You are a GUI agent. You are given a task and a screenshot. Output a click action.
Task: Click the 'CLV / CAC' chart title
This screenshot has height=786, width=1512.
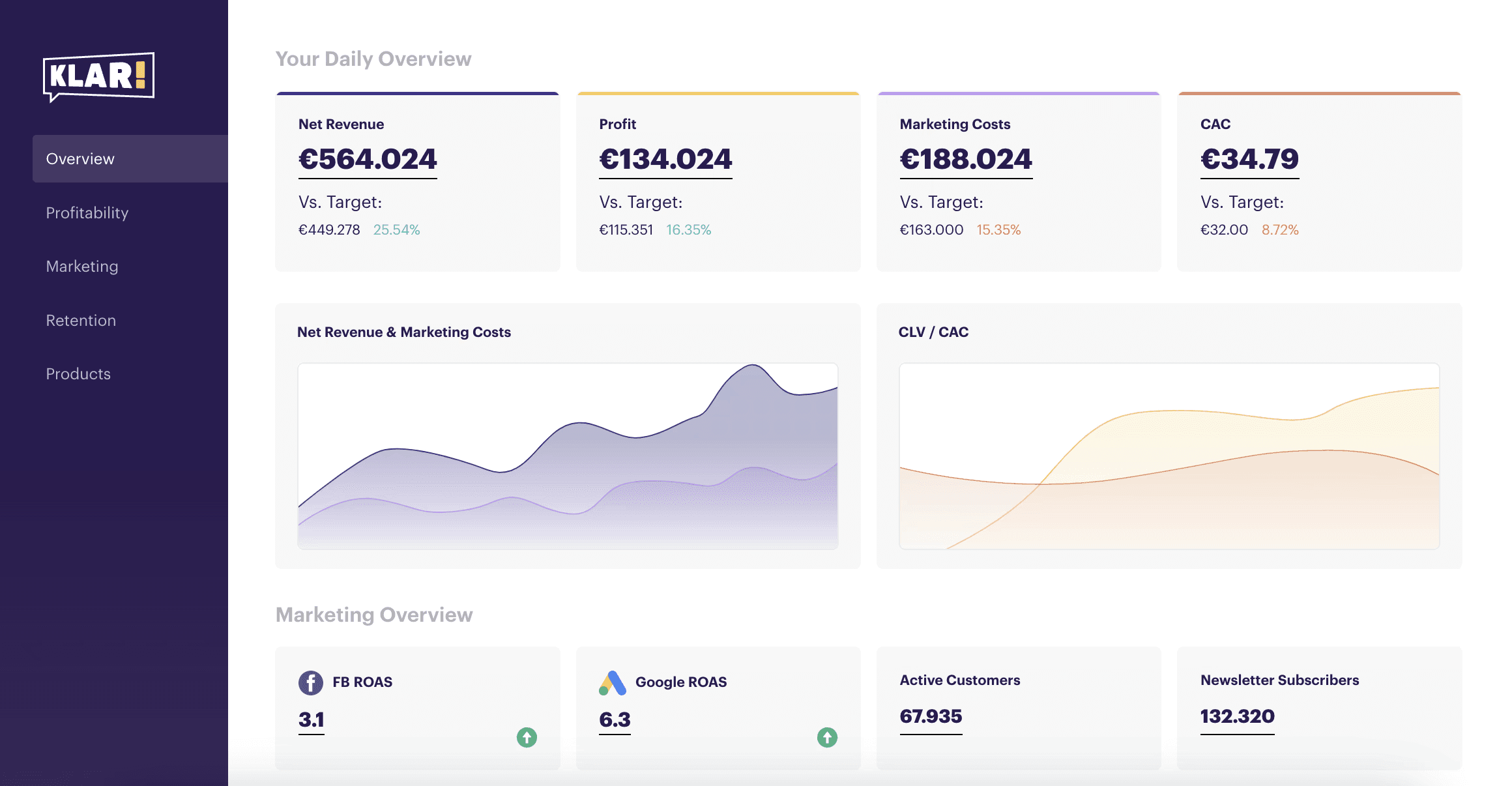pos(933,332)
